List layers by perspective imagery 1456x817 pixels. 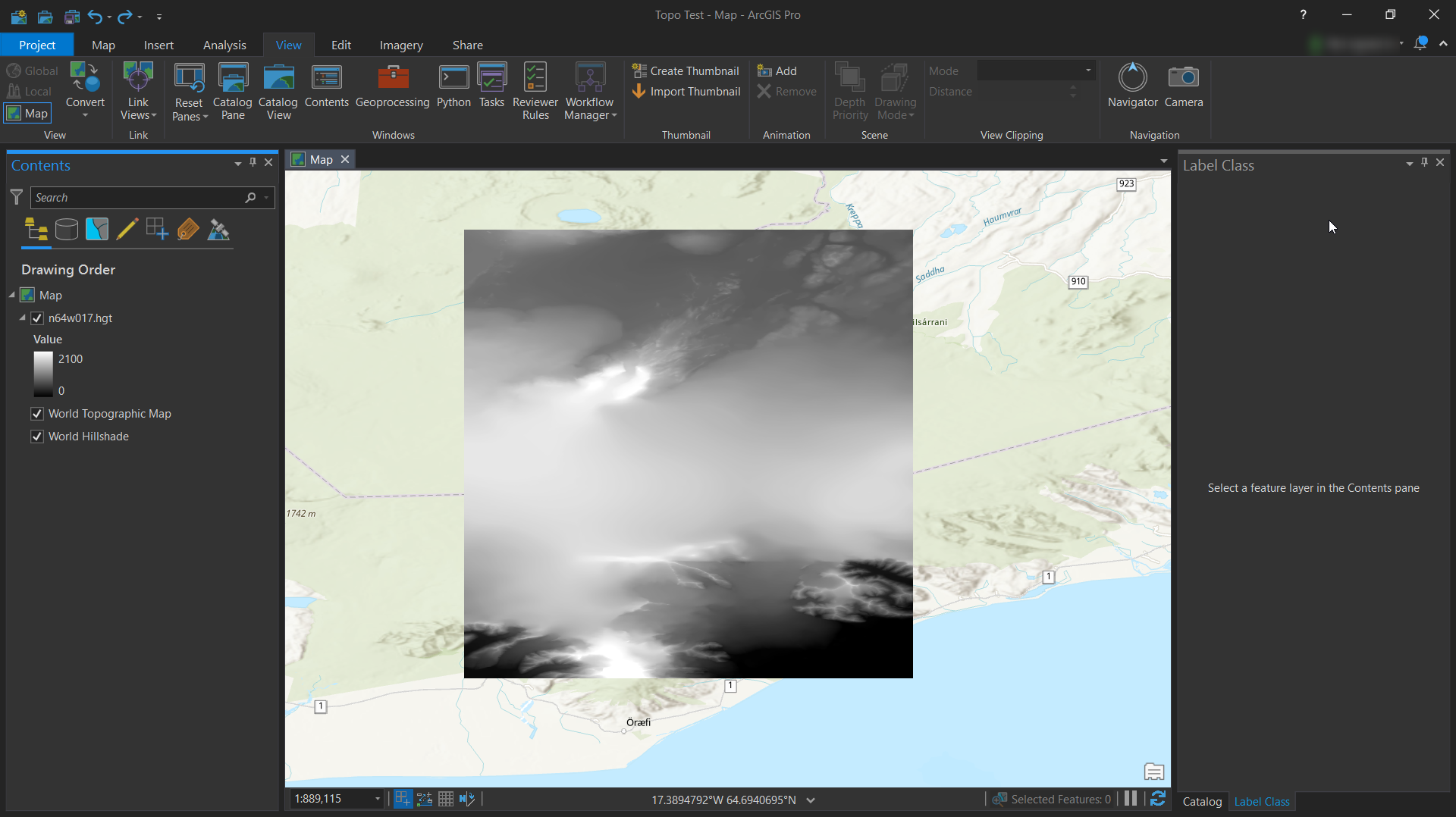coord(218,229)
